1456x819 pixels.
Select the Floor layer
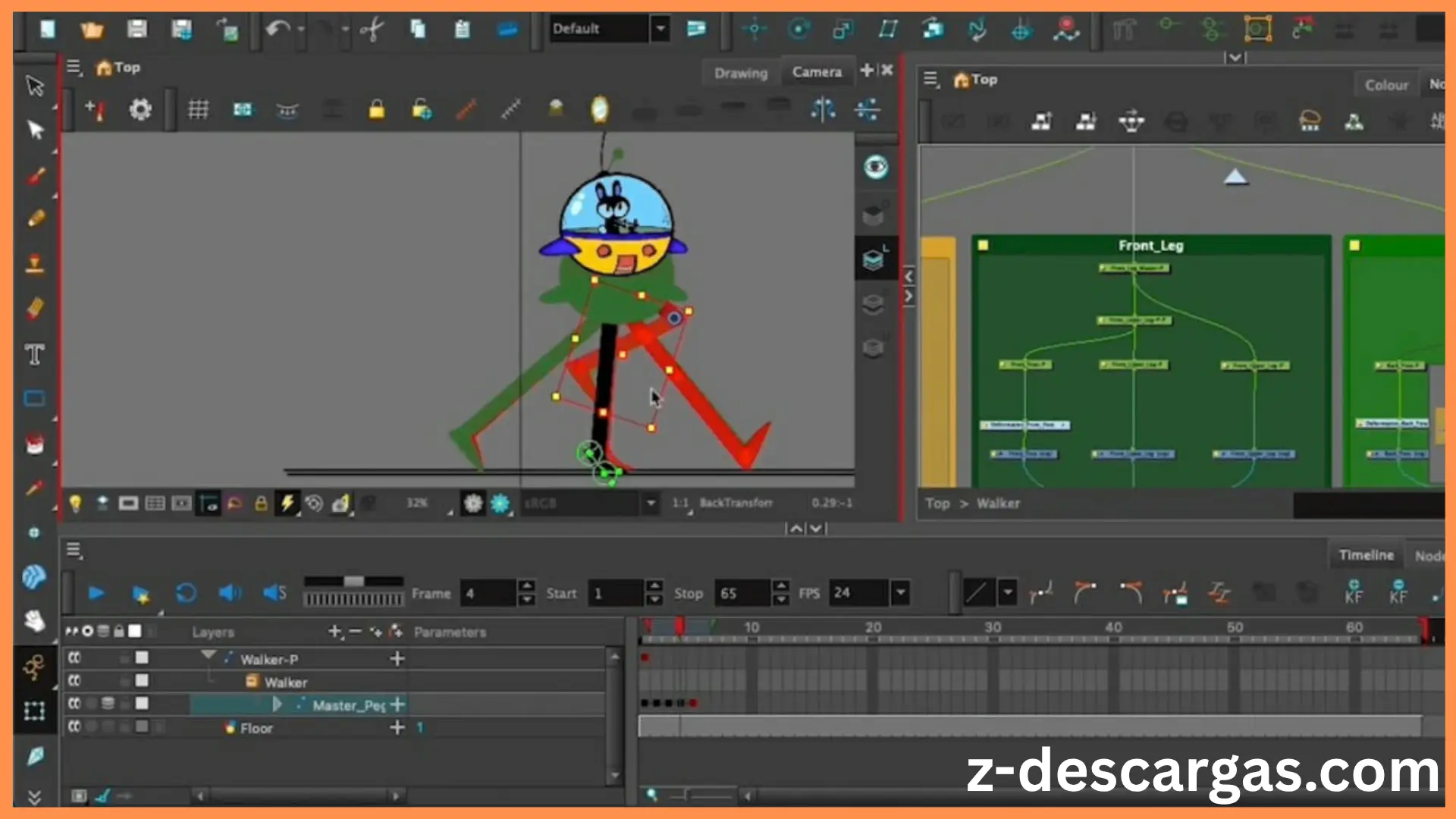click(256, 728)
